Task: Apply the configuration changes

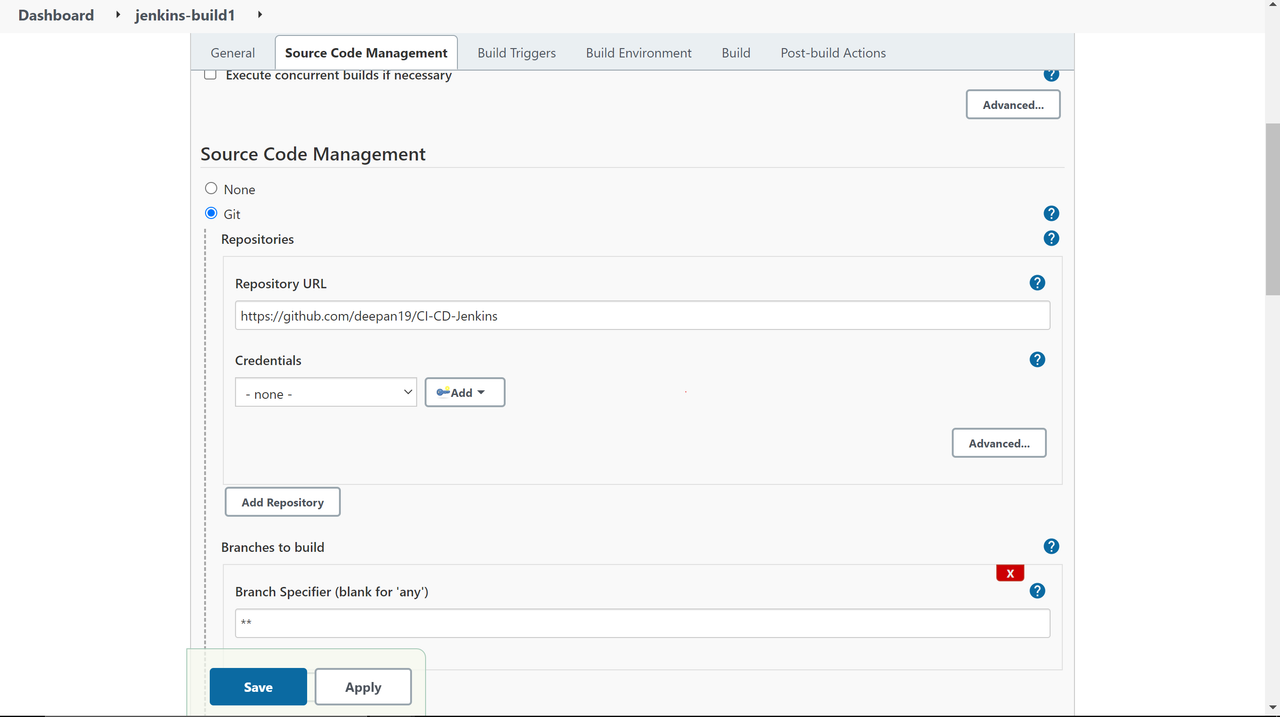Action: (x=363, y=687)
